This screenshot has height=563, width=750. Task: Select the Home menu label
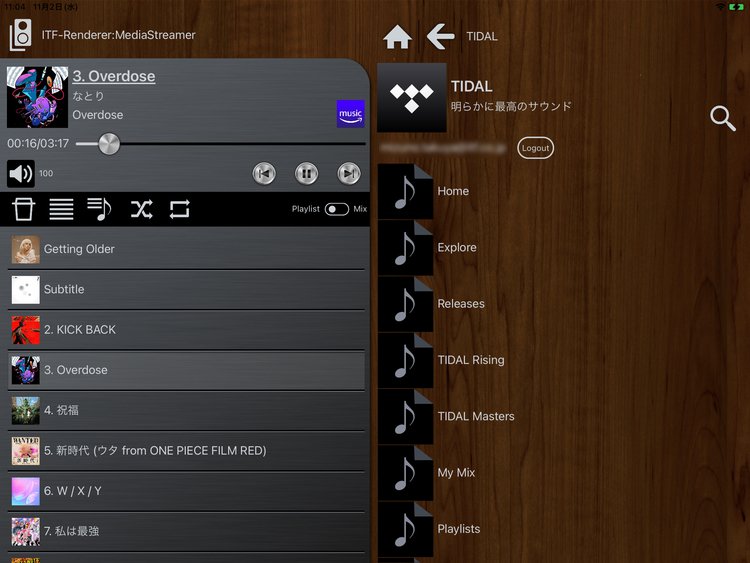(453, 191)
